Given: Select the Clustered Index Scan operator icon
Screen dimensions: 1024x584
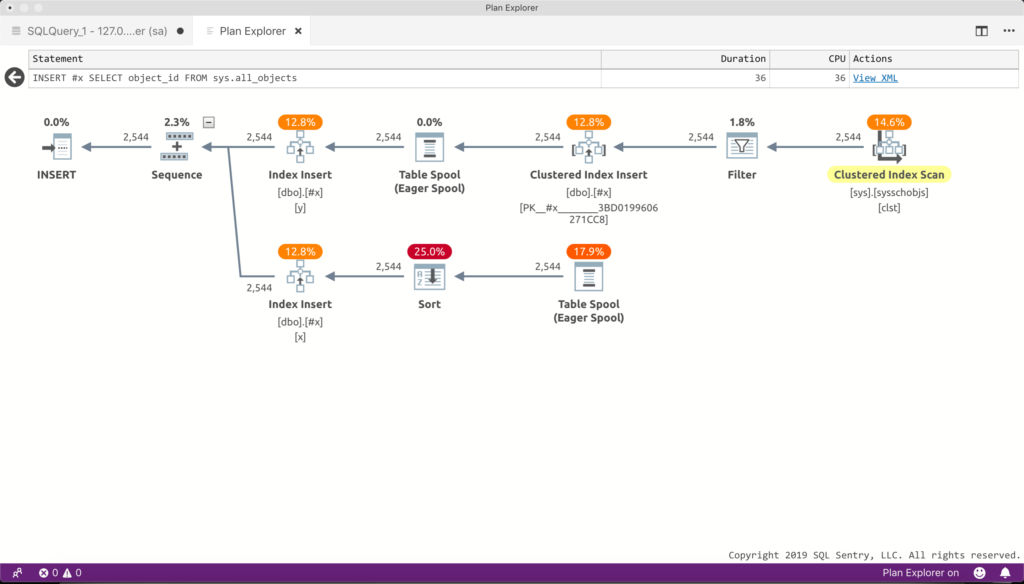Looking at the screenshot, I should (x=889, y=146).
